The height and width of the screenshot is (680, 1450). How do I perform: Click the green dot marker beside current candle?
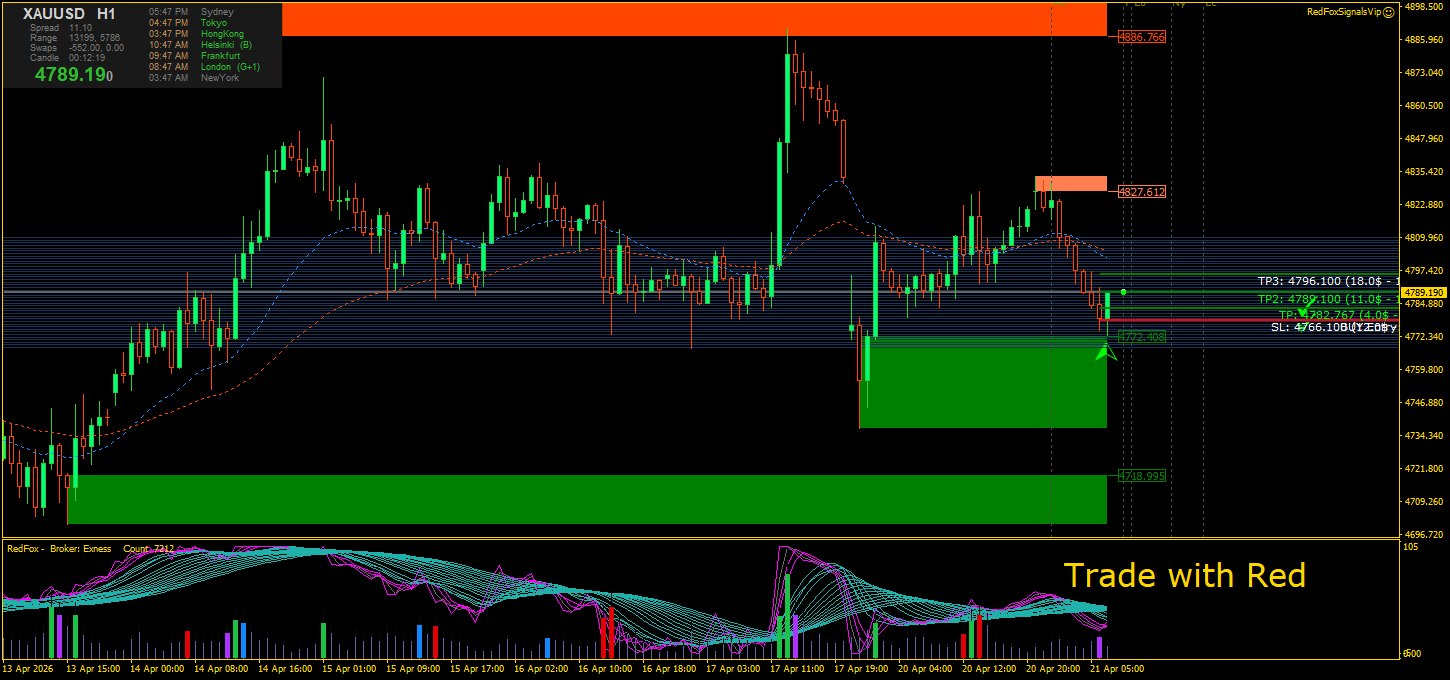1125,292
